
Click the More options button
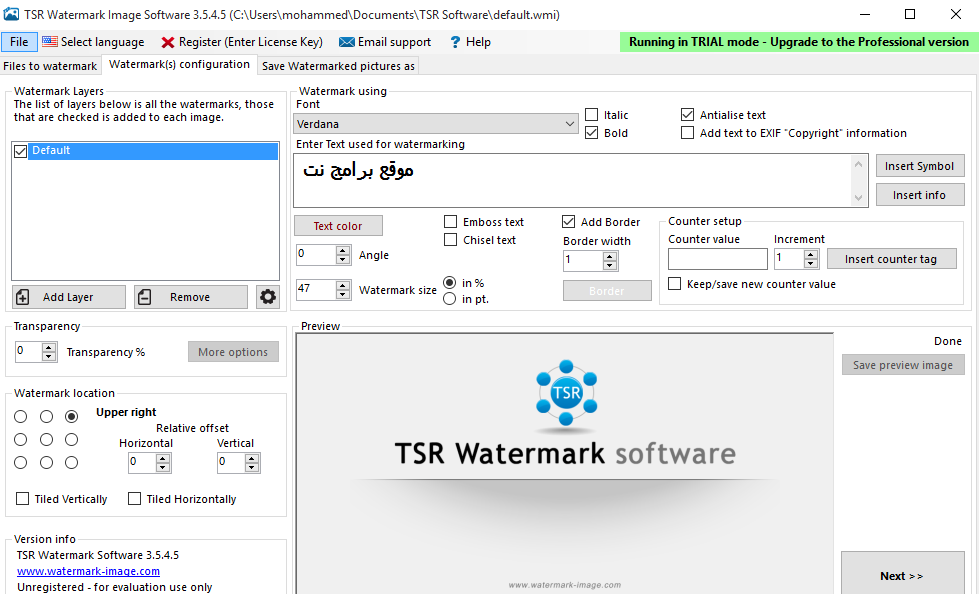click(x=234, y=352)
